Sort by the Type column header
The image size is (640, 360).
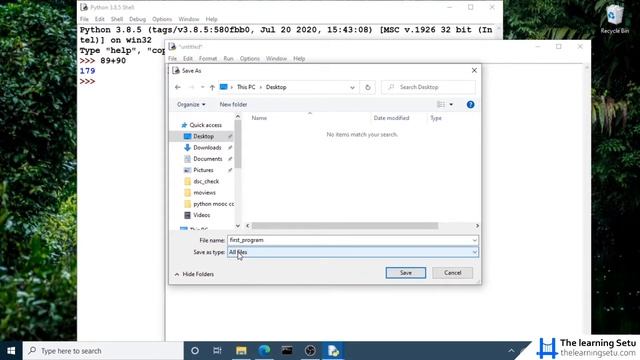click(436, 118)
